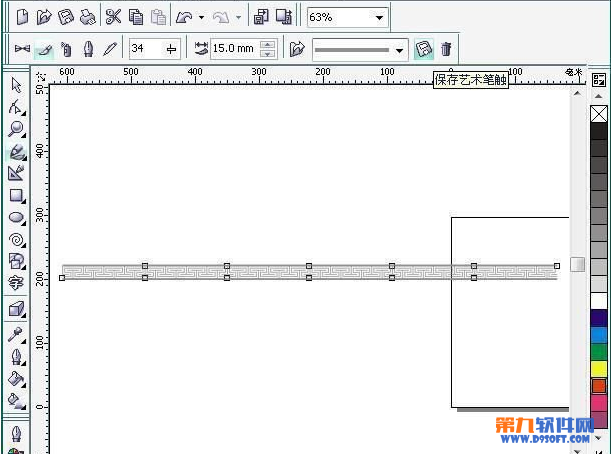
Task: Expand the undo history list arrow
Action: tap(201, 18)
